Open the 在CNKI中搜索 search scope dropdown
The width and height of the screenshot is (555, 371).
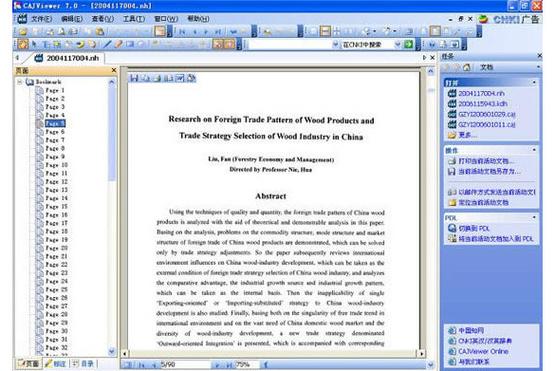click(x=397, y=44)
